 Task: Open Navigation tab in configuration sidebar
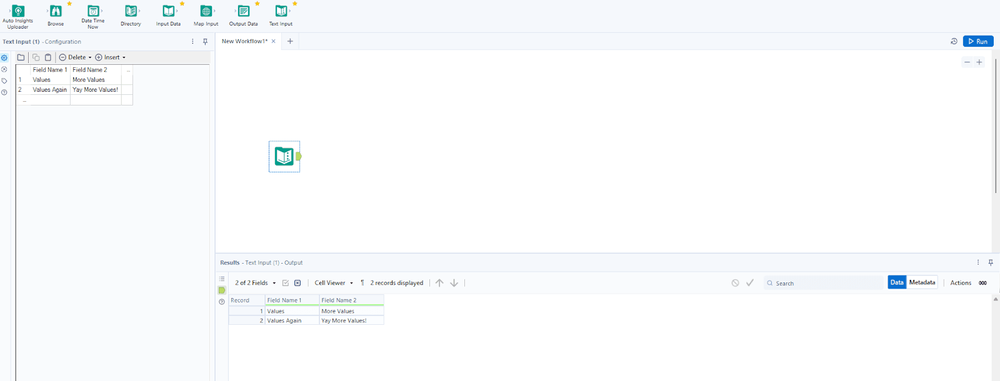(x=4, y=69)
